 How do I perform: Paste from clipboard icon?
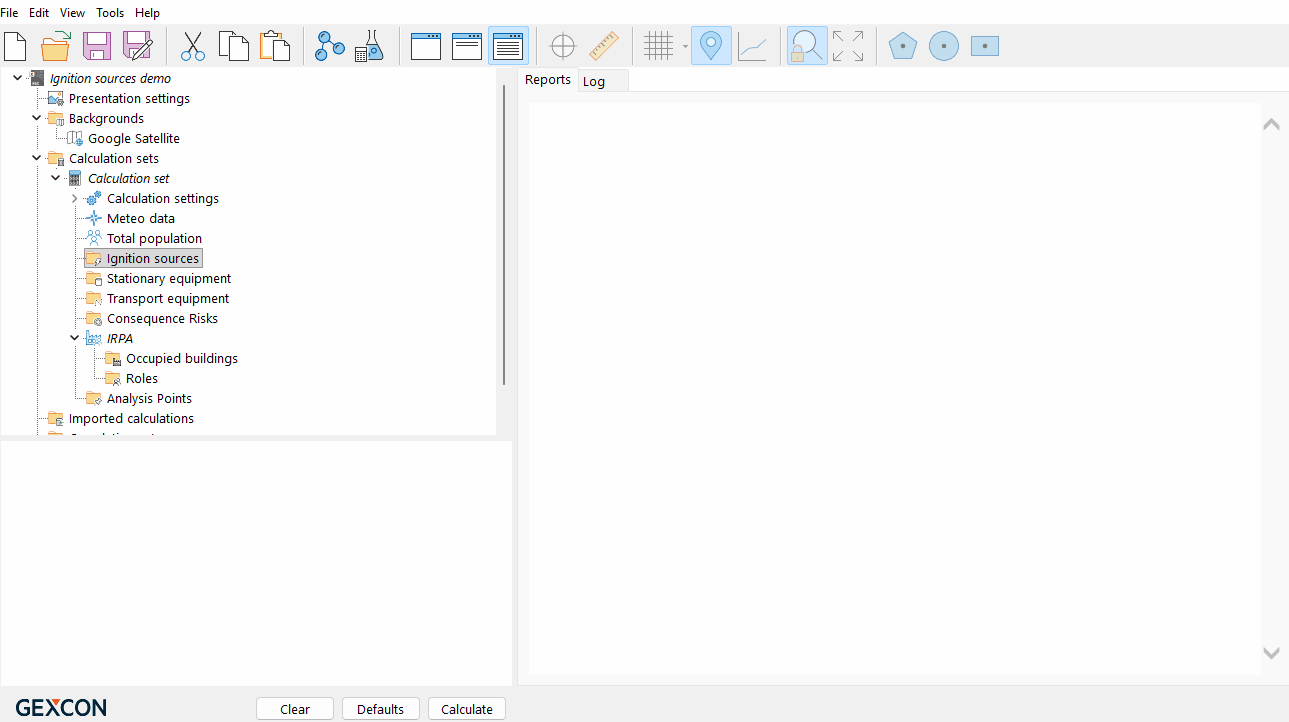tap(274, 46)
